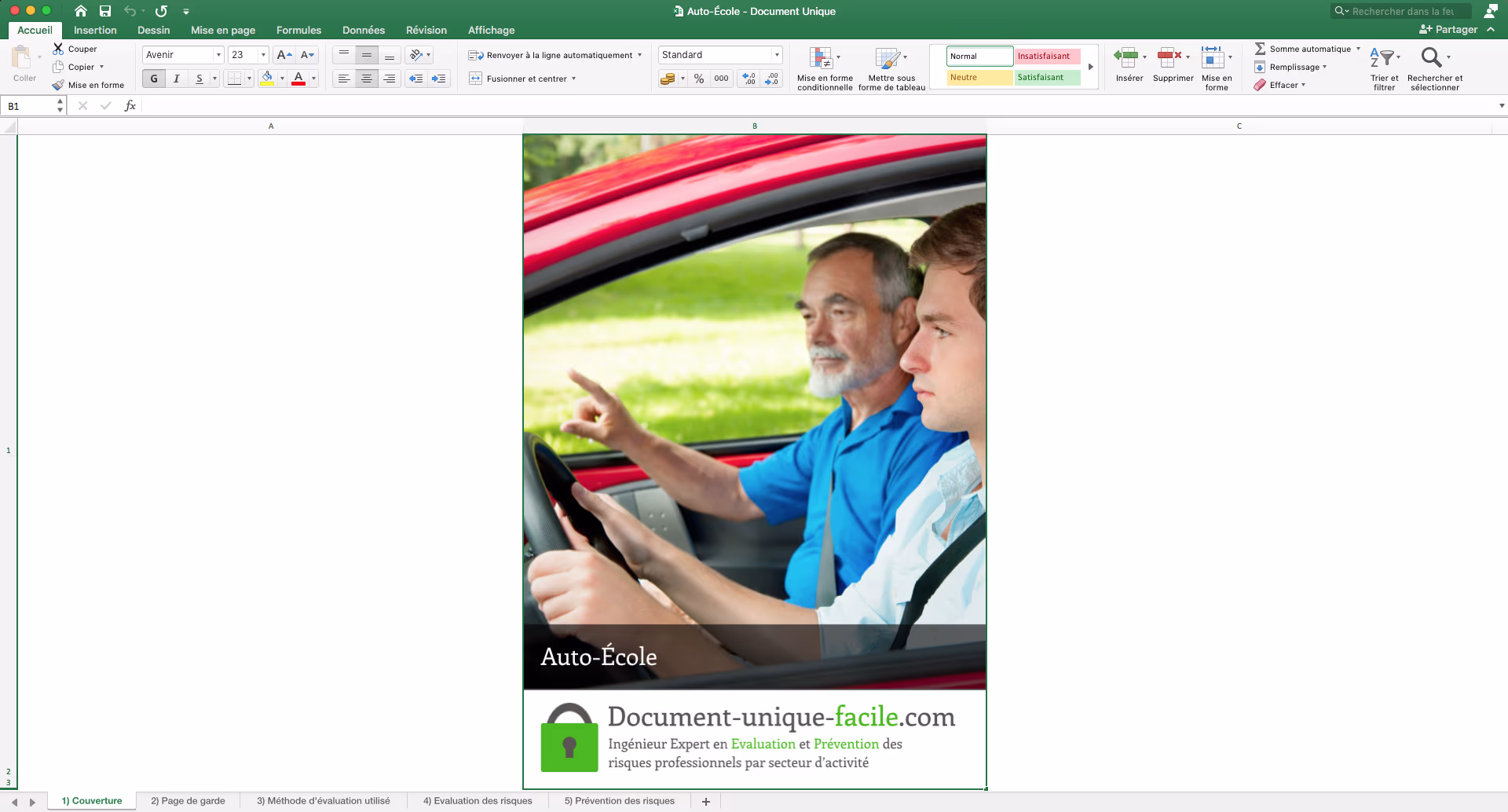Expand the cell styles gallery arrow
The image size is (1508, 812).
(x=1091, y=67)
